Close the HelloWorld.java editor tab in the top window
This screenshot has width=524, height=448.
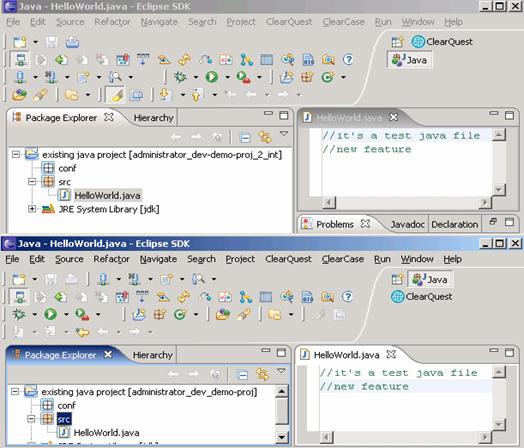pyautogui.click(x=394, y=117)
